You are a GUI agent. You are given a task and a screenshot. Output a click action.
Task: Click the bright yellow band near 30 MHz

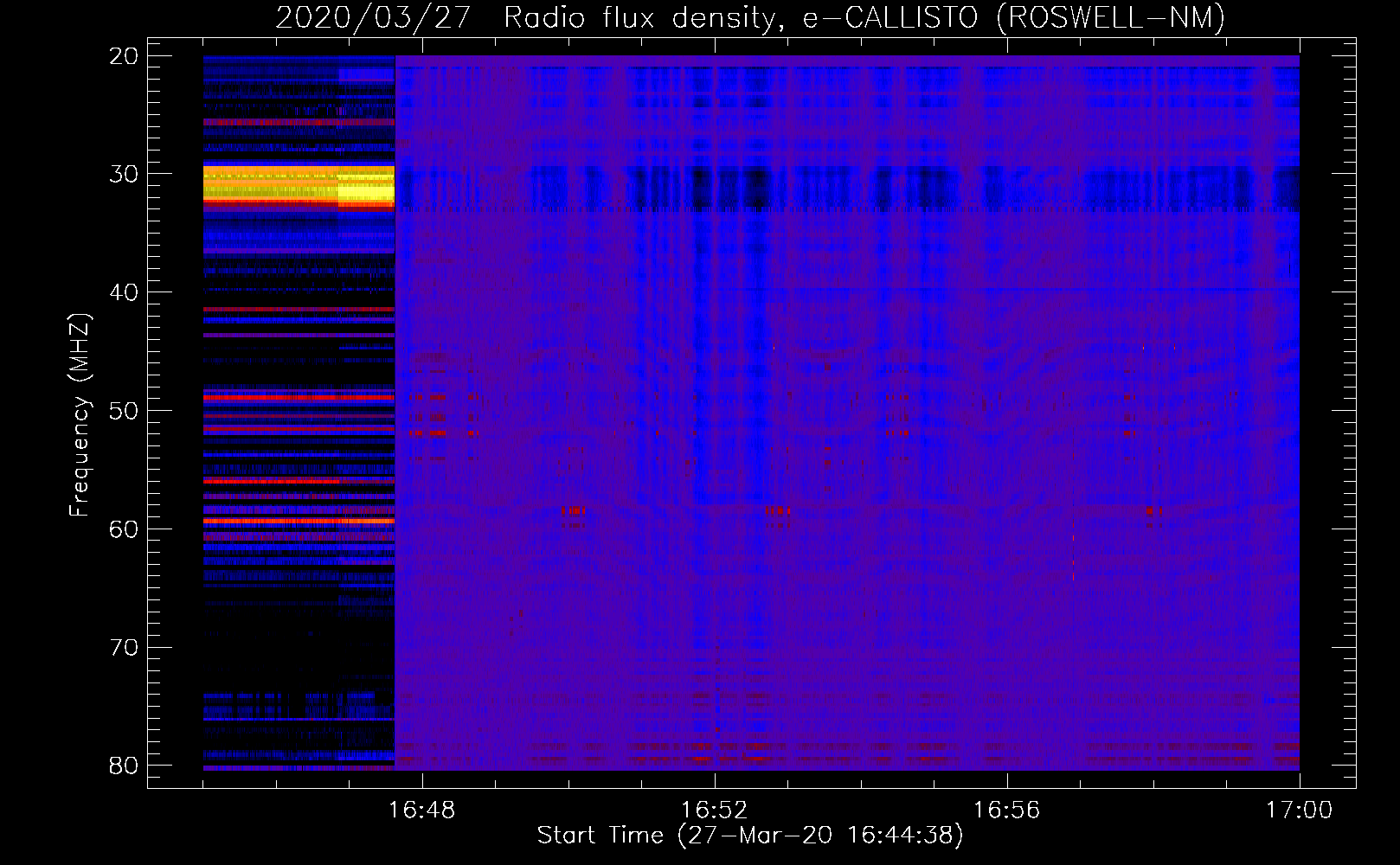(299, 186)
